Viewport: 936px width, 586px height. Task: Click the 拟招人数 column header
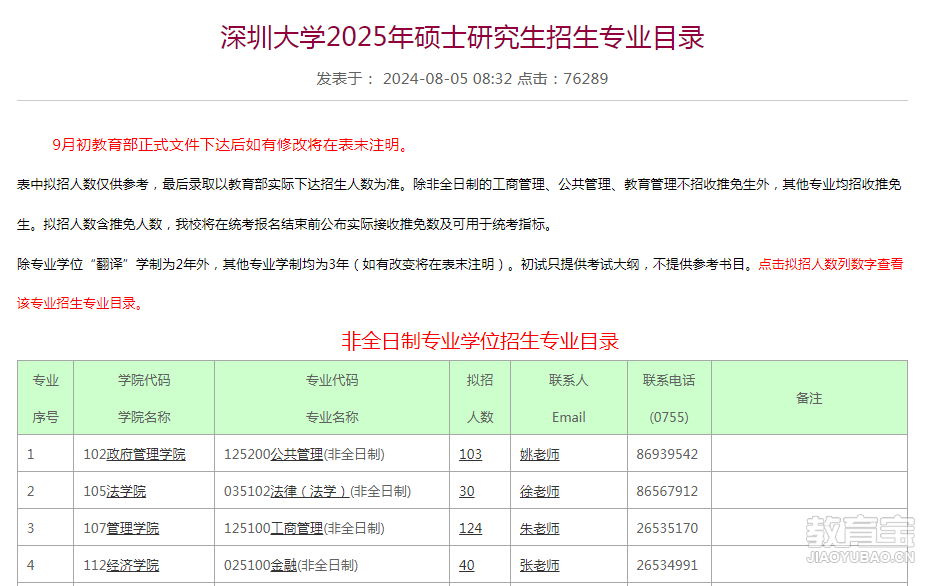(x=480, y=398)
